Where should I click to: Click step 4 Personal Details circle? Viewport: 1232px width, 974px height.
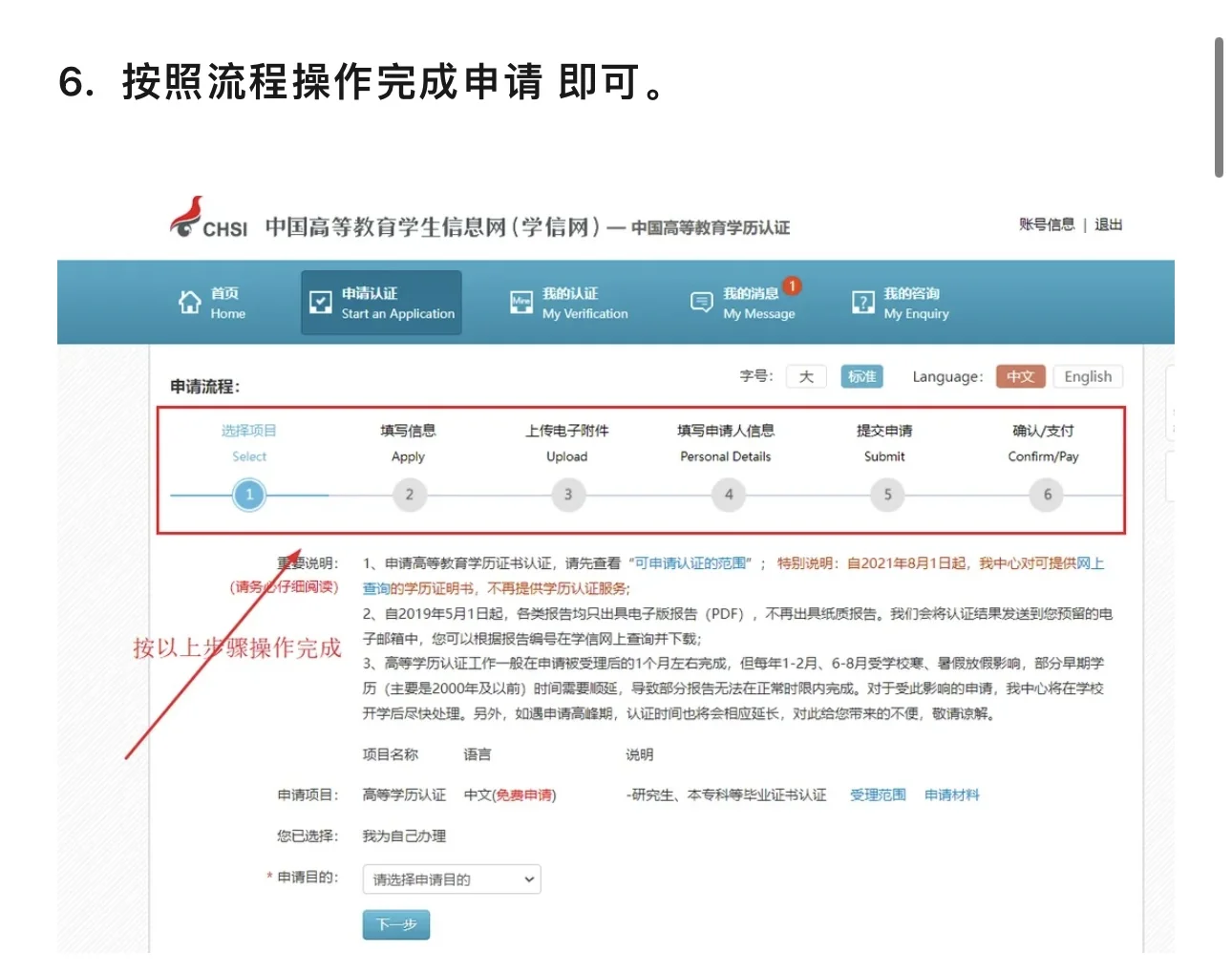click(728, 495)
